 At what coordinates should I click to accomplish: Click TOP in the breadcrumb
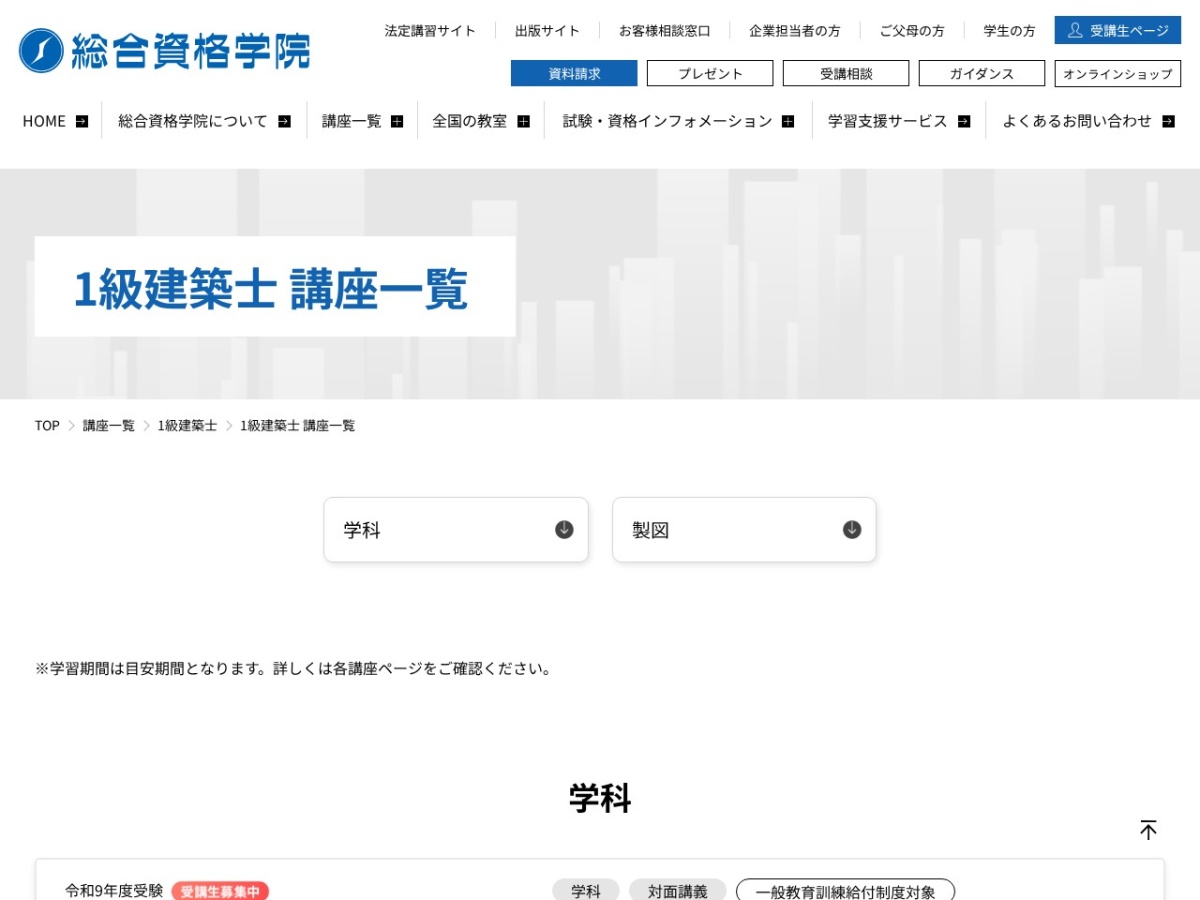coord(47,426)
